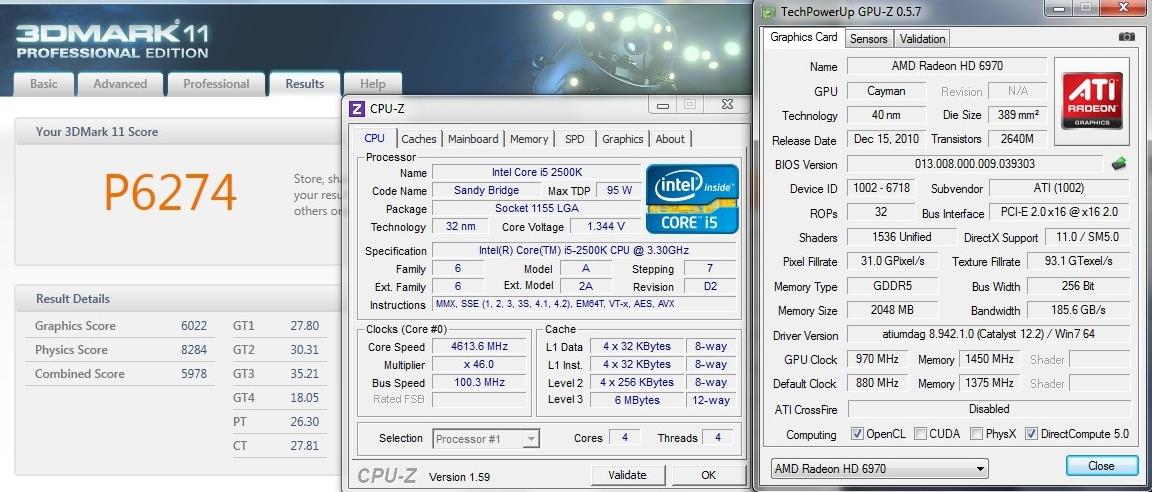Click the Bus Speed 100.3 MHz value
The image size is (1152, 492).
coord(479,383)
